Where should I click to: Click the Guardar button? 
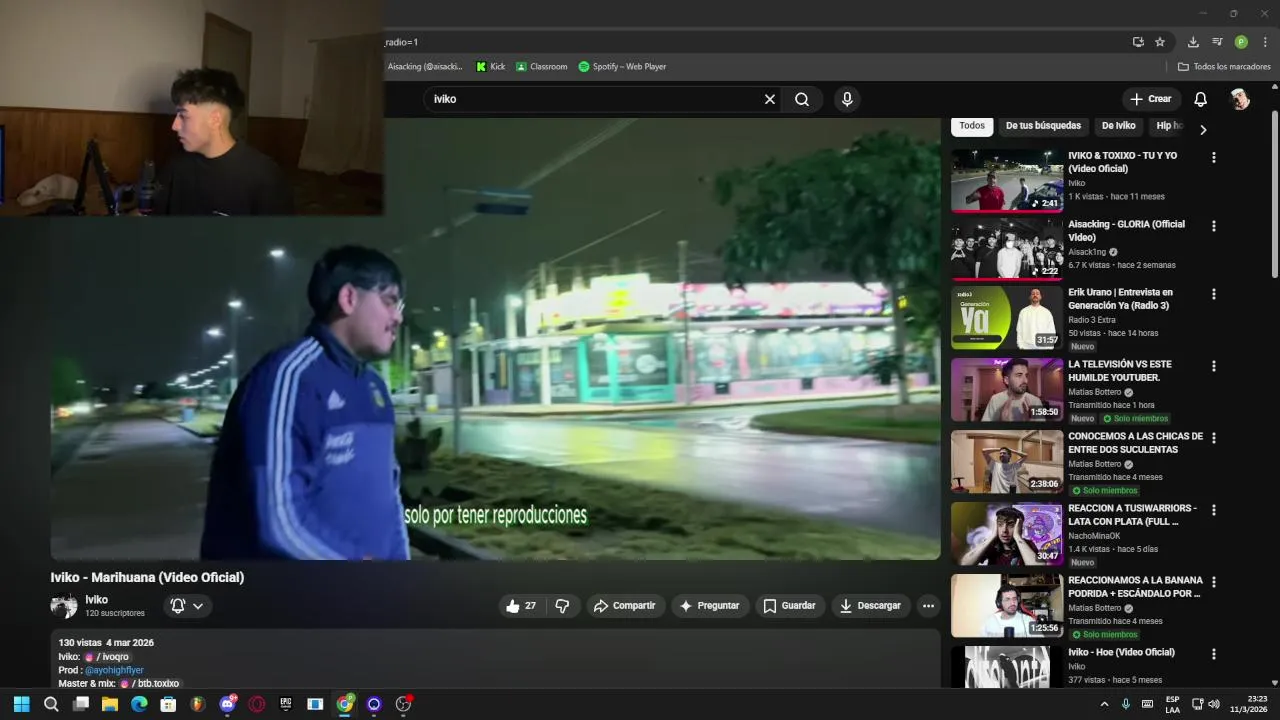(789, 606)
